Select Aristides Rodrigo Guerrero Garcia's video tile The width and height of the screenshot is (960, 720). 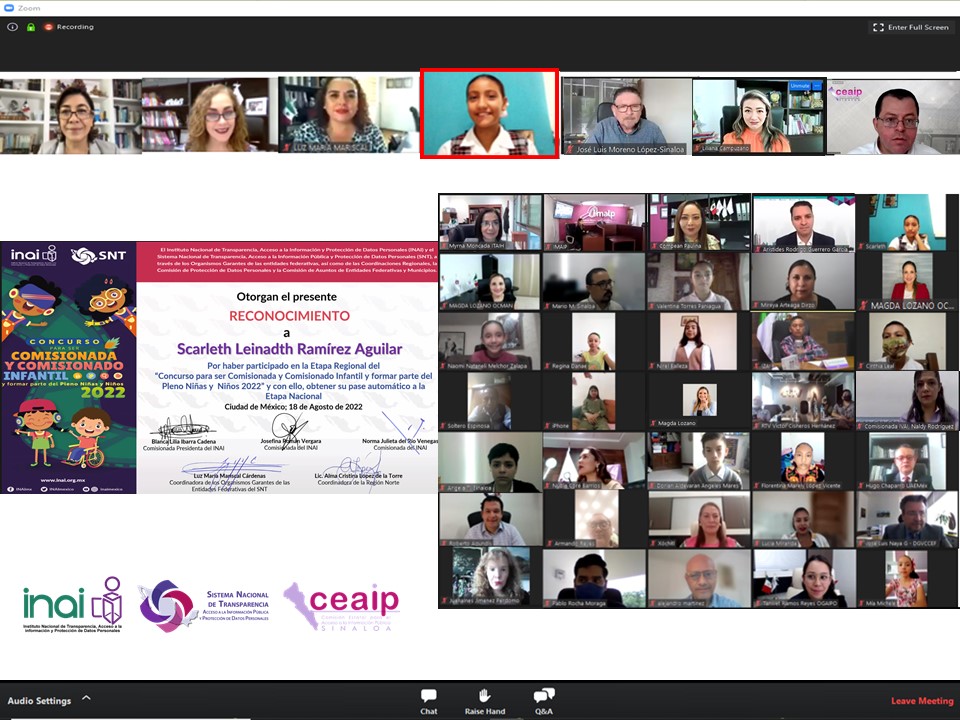pyautogui.click(x=803, y=223)
